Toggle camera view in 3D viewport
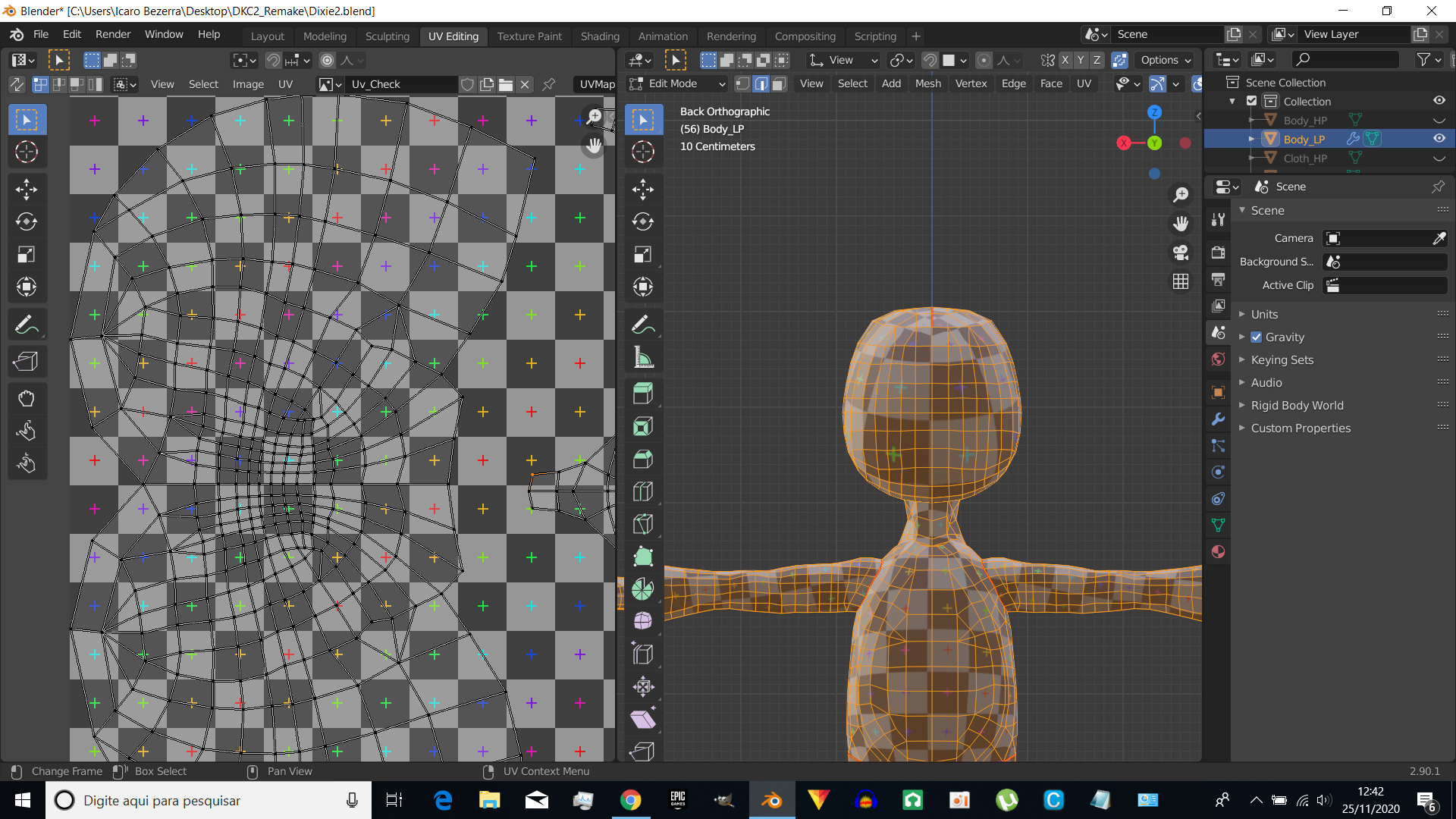The height and width of the screenshot is (819, 1456). [x=1181, y=253]
